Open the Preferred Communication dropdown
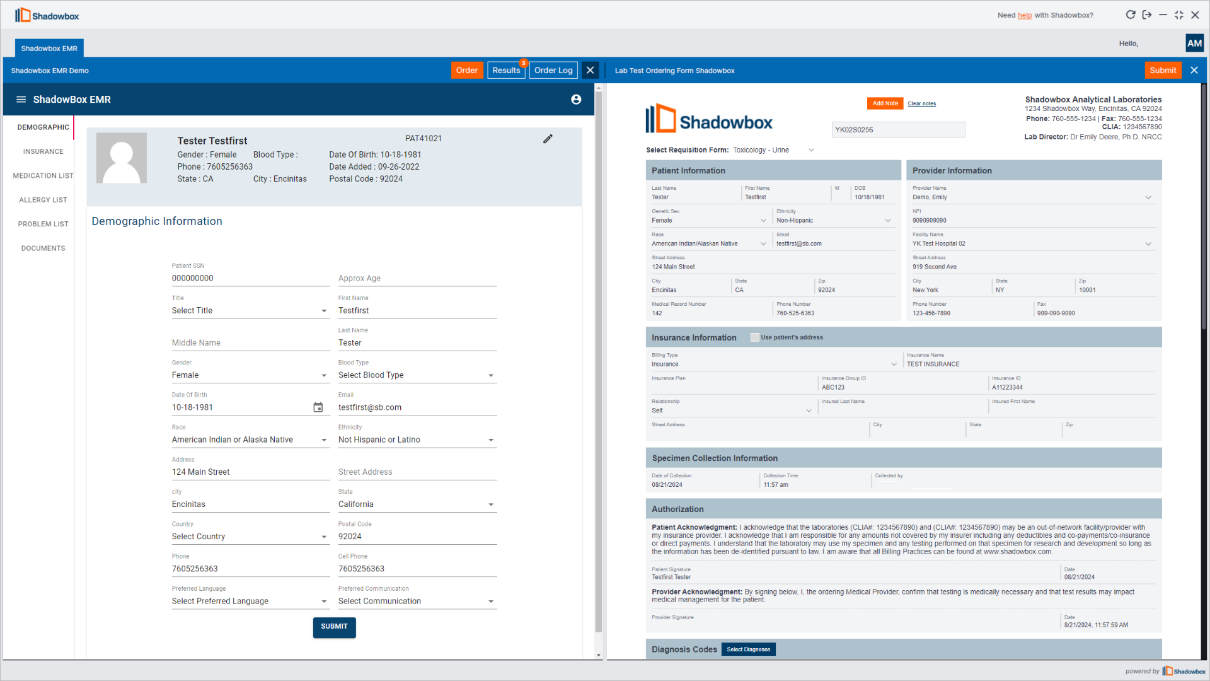 417,601
